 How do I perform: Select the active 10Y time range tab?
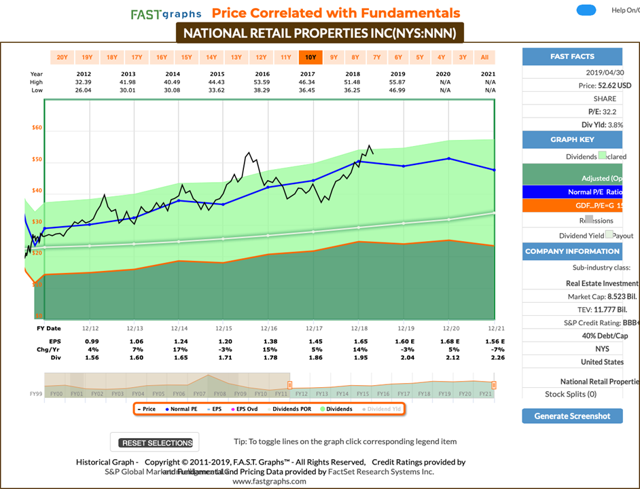(x=311, y=57)
